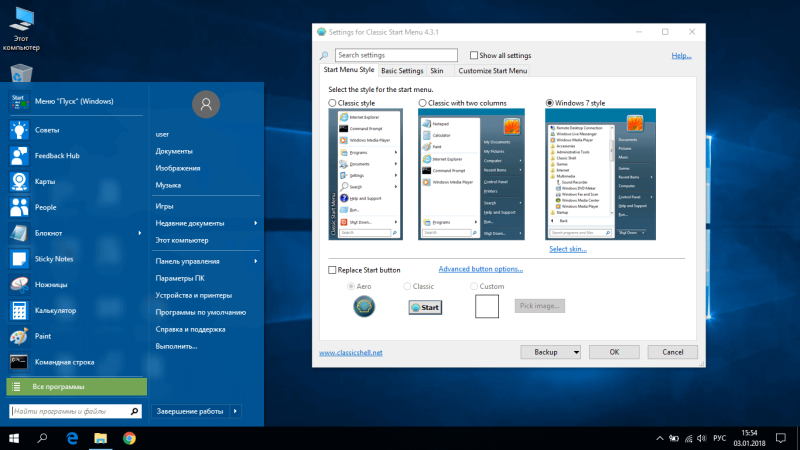Click the volume speaker tray icon
800x450 pixels.
702,438
